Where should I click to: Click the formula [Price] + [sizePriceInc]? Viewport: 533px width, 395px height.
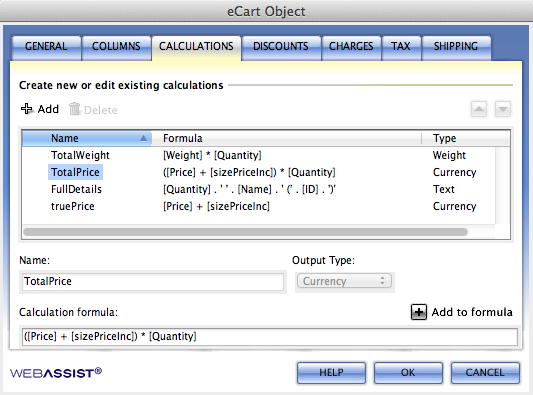pyautogui.click(x=217, y=206)
